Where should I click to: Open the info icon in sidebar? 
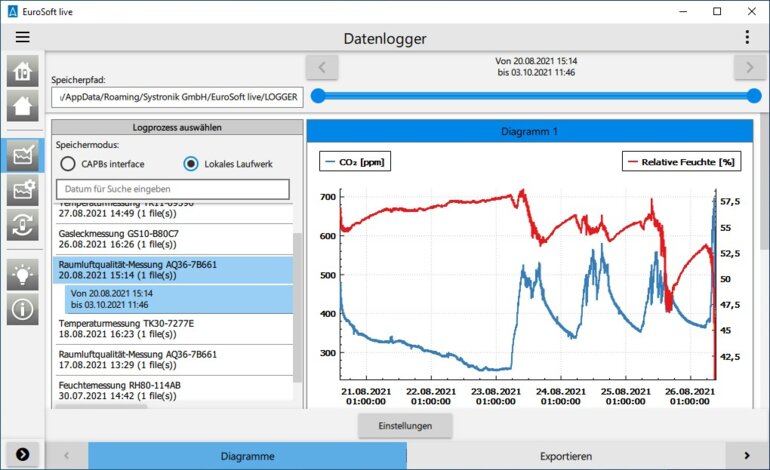point(22,309)
